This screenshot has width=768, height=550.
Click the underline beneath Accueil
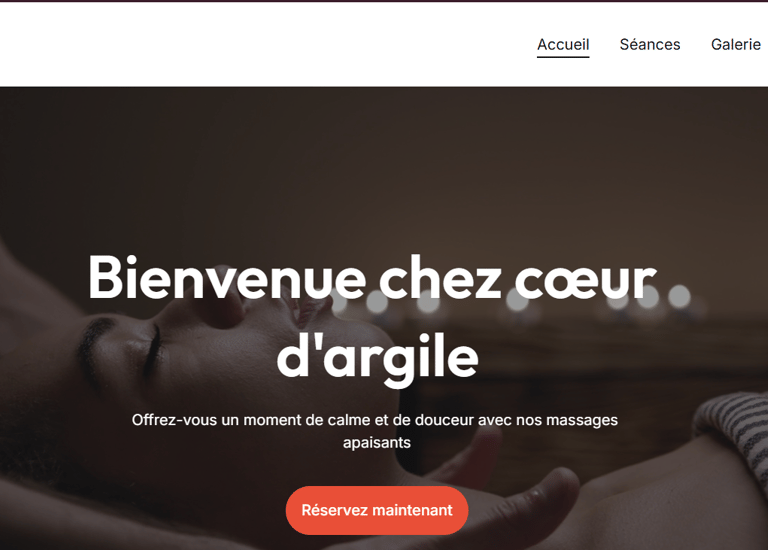(x=563, y=57)
